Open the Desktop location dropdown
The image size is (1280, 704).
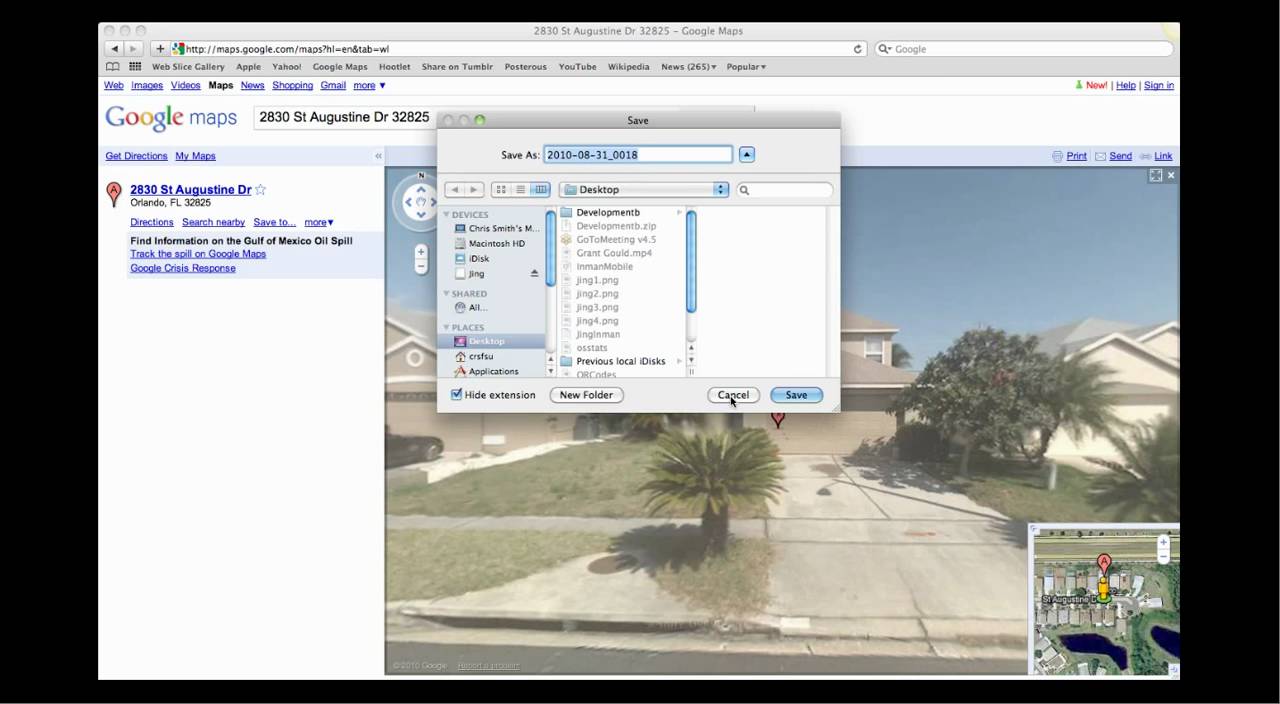coord(643,189)
